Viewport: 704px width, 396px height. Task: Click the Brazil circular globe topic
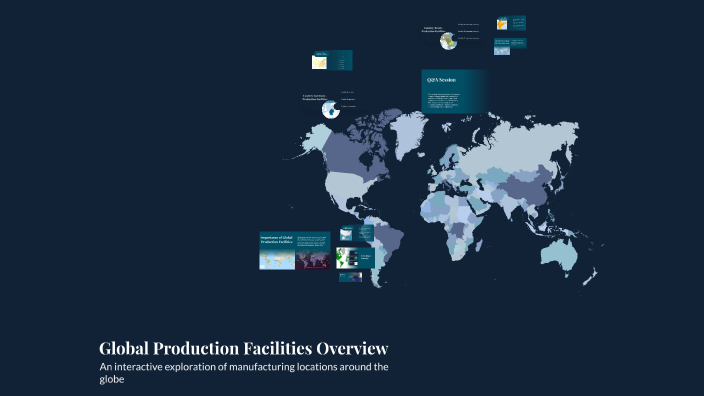[x=448, y=41]
